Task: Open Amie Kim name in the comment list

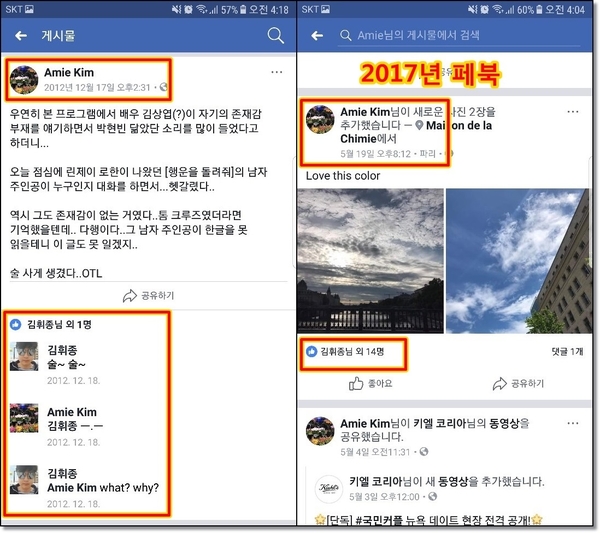Action: point(72,412)
